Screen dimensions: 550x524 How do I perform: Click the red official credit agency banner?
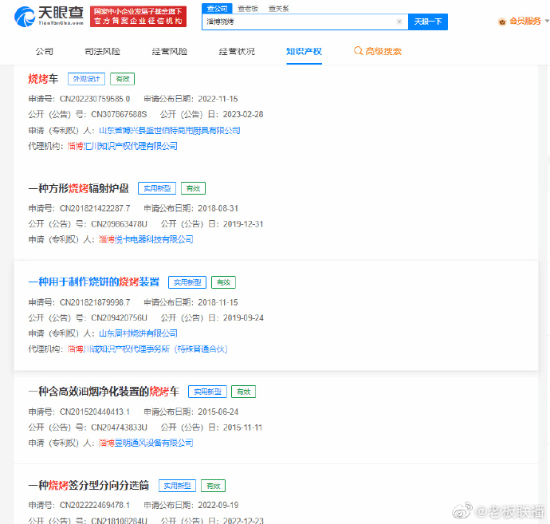coord(138,16)
